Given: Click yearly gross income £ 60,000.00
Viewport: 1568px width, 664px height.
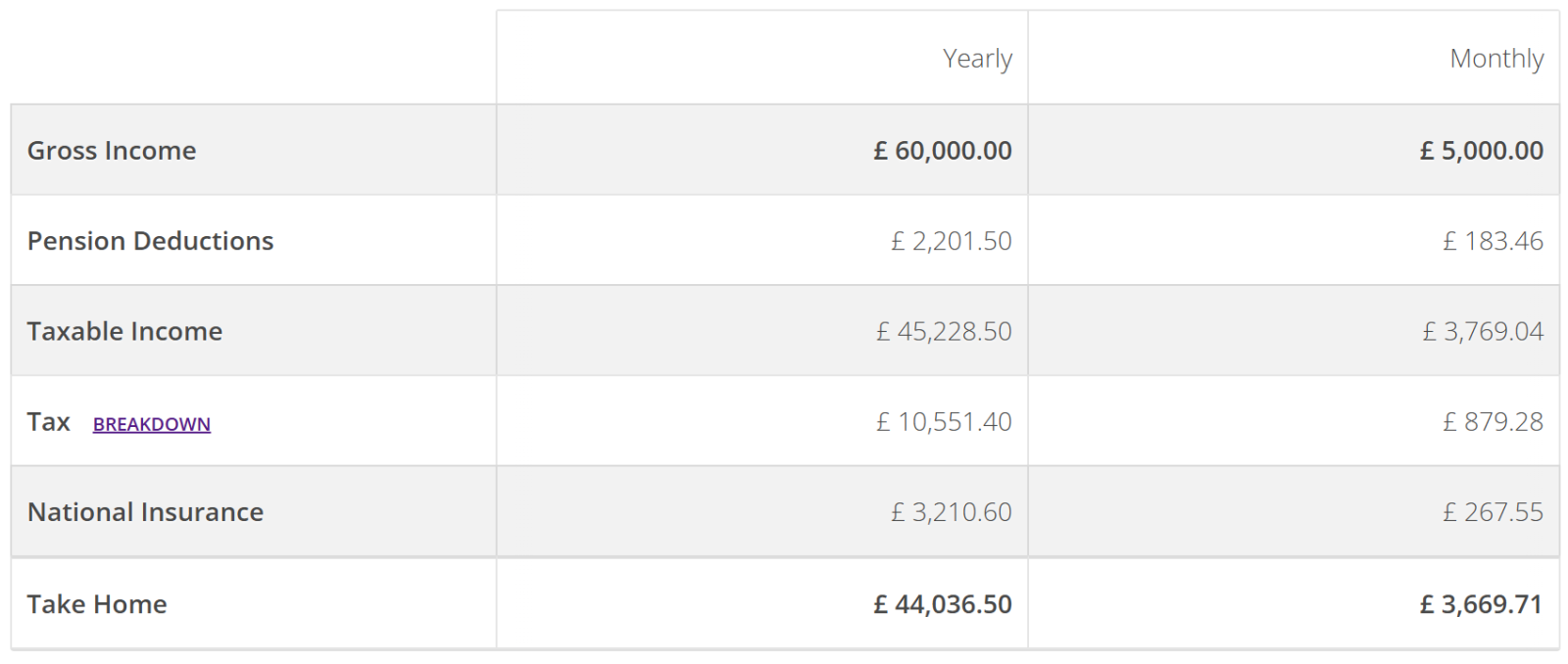Looking at the screenshot, I should tap(943, 151).
